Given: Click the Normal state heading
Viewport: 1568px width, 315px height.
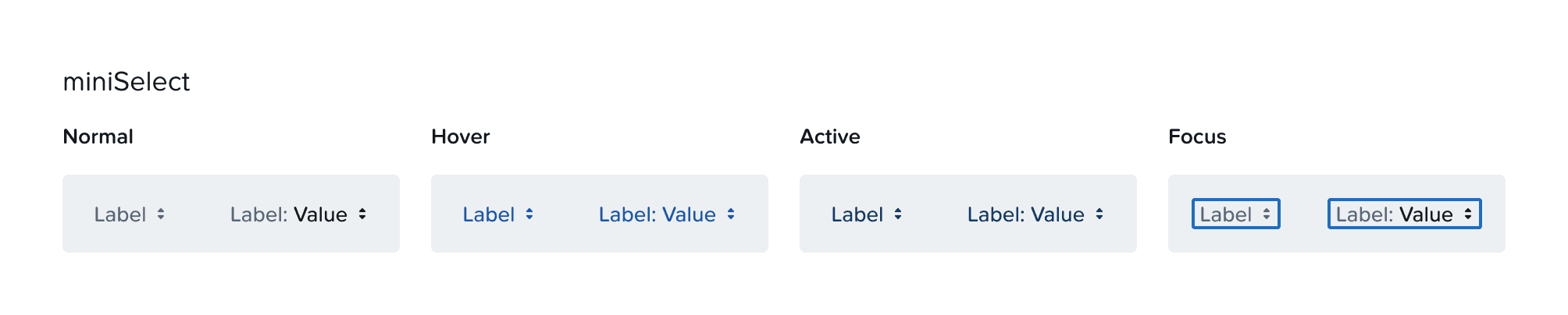Looking at the screenshot, I should (98, 137).
